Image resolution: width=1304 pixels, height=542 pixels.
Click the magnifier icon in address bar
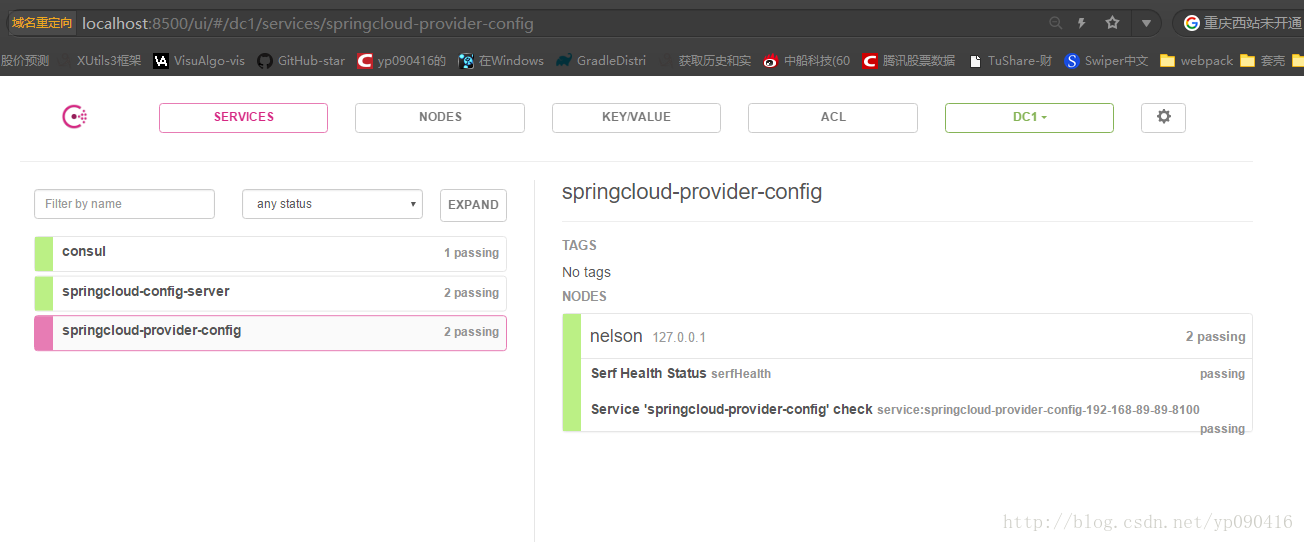[1055, 23]
